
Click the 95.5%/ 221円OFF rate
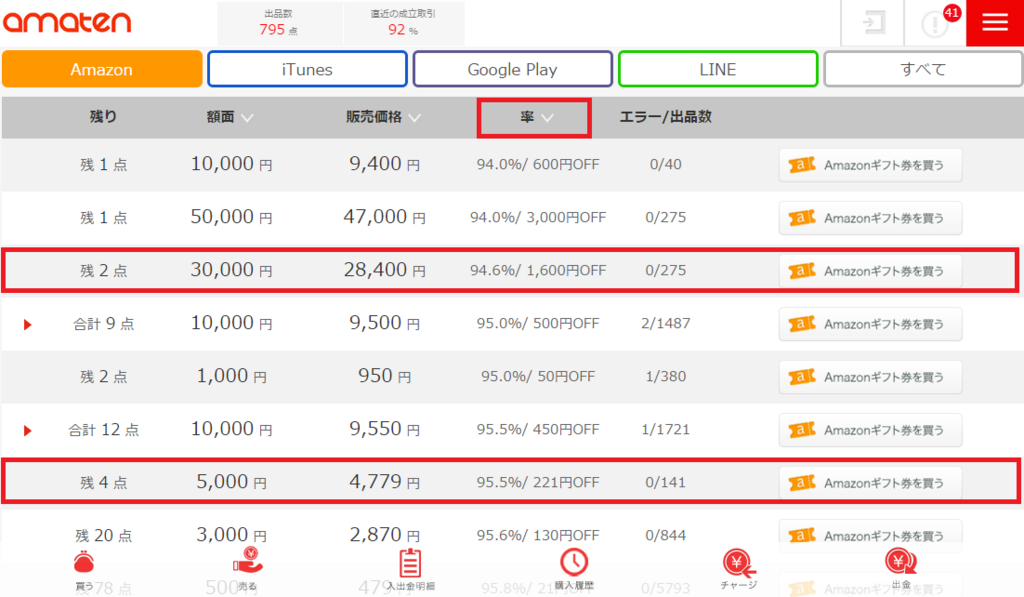pos(538,482)
